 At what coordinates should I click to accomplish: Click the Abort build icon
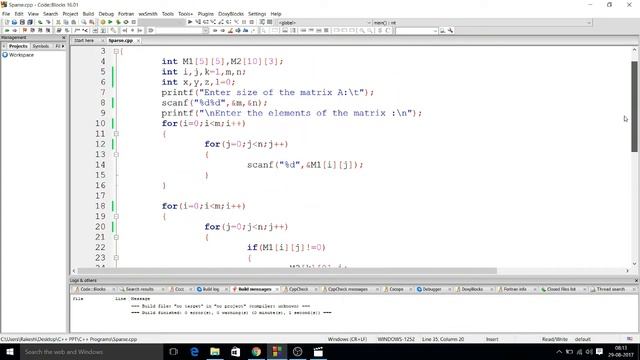133,22
